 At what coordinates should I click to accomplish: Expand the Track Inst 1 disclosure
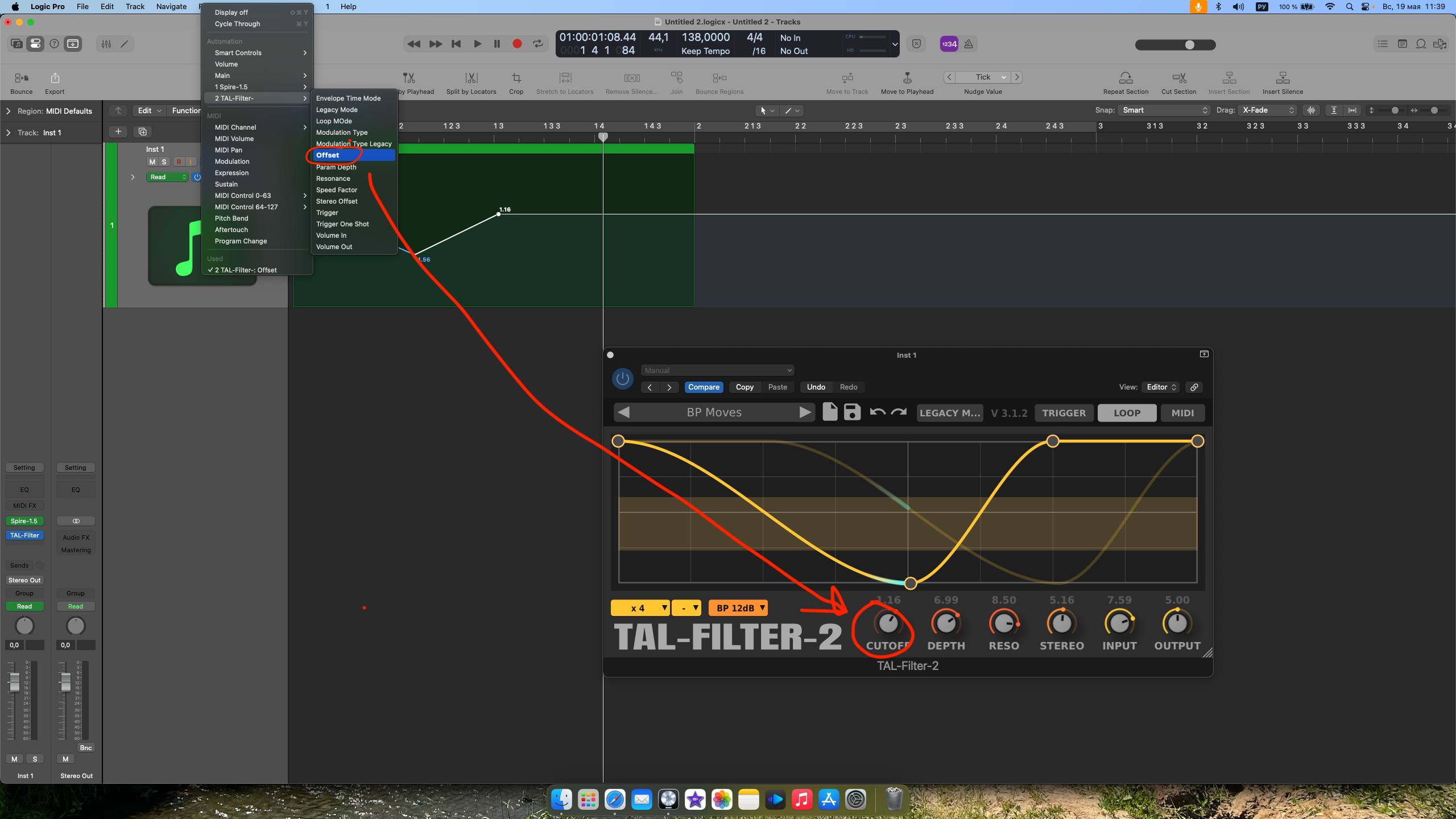pos(8,133)
